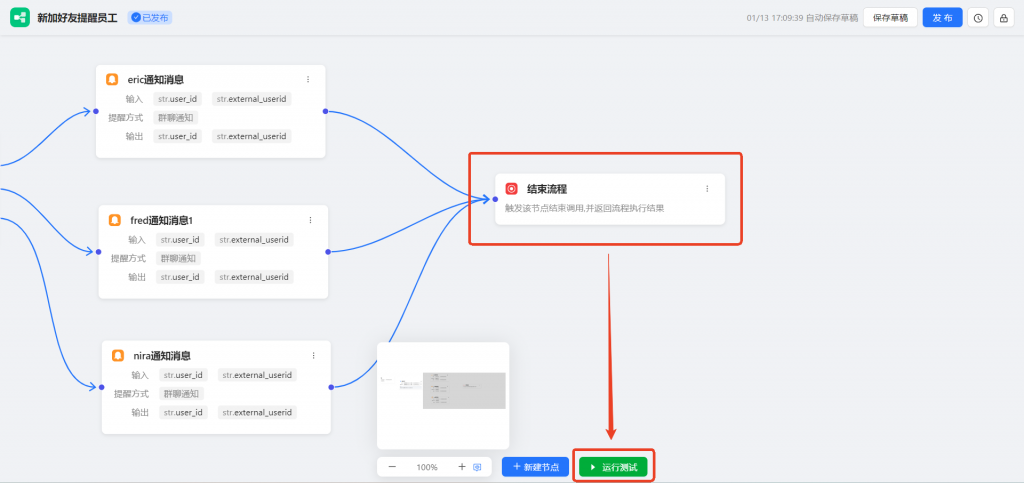
Task: Open nira通知消息 node more-options menu
Action: [x=314, y=355]
